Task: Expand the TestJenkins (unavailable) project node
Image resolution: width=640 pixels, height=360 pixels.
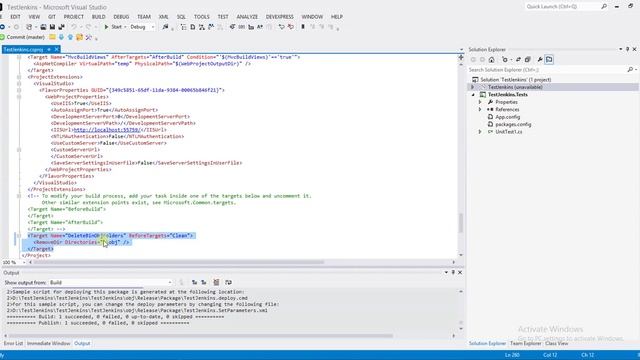Action: tap(473, 87)
